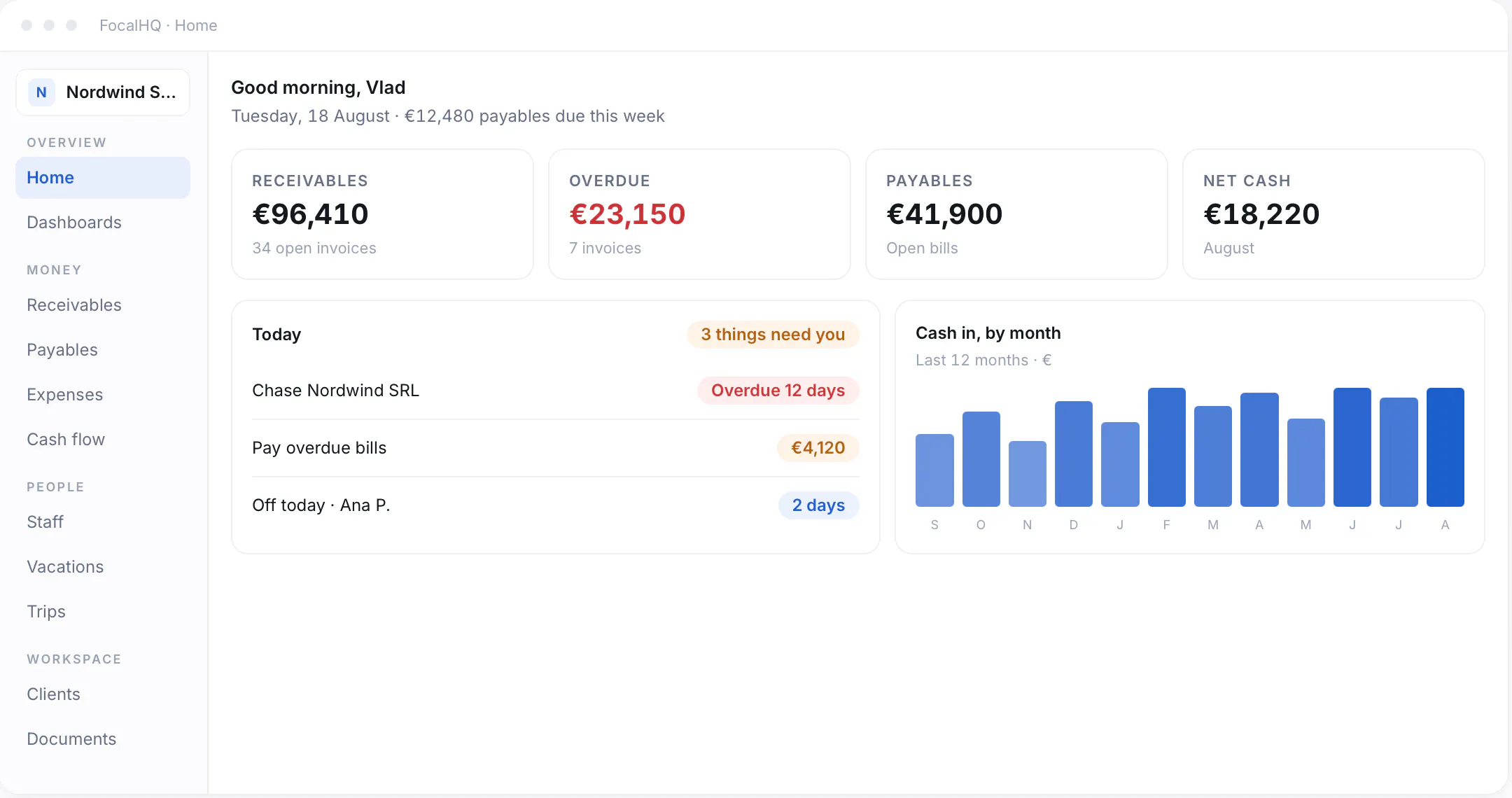Open the Overdue €23,150 card
This screenshot has height=798, width=1512.
[x=699, y=214]
